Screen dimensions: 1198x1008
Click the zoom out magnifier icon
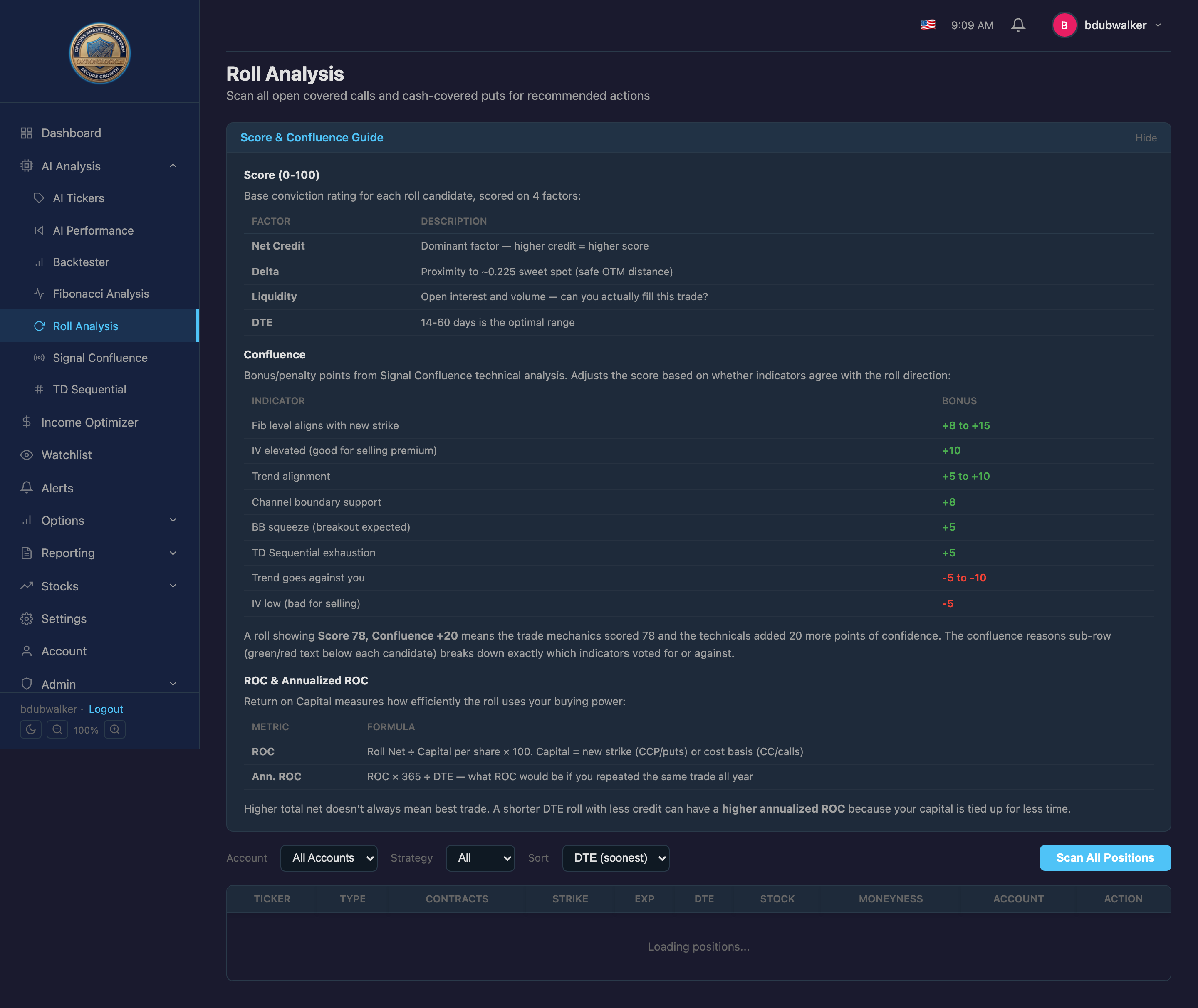57,730
